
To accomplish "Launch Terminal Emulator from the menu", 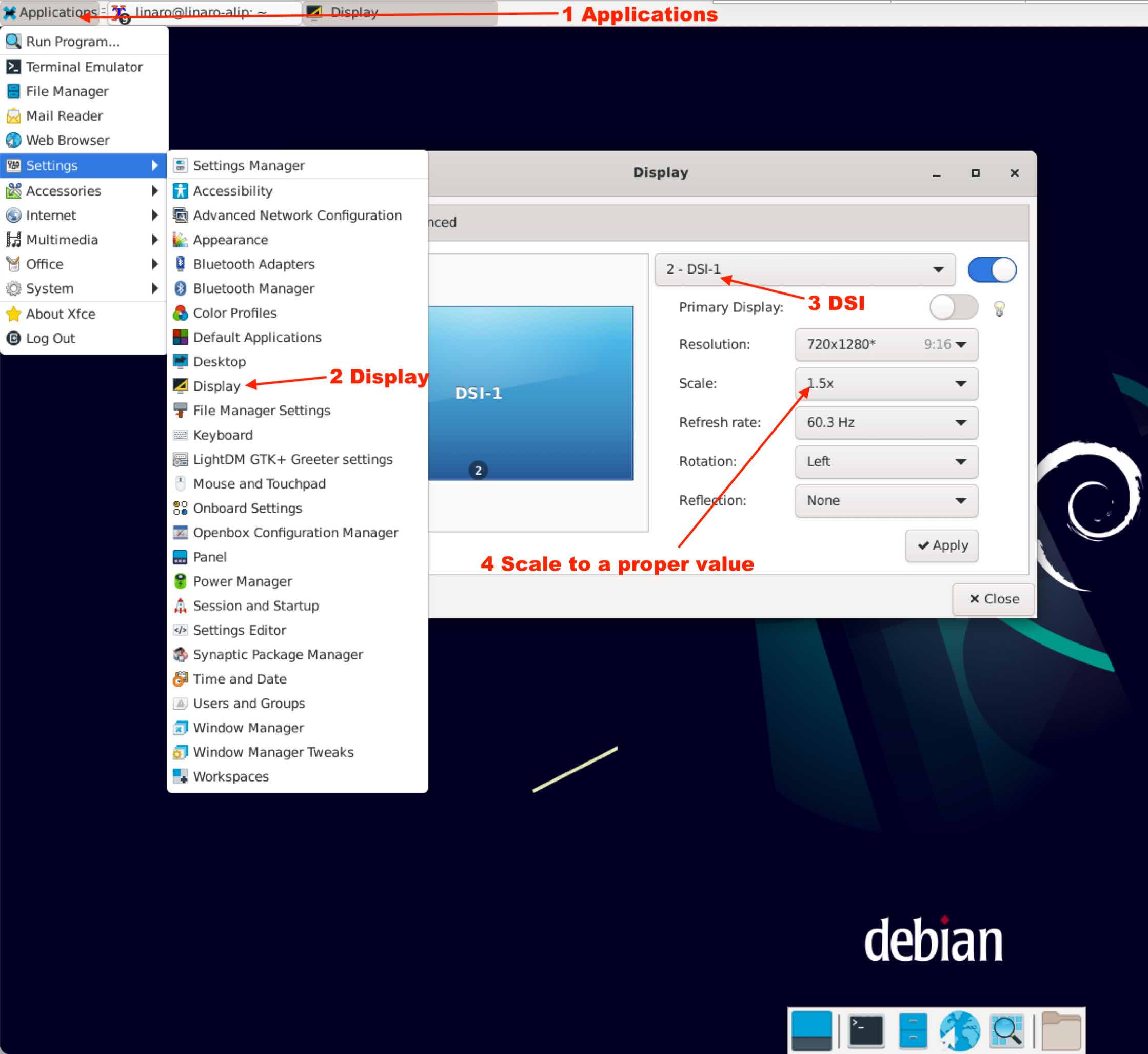I will click(x=84, y=67).
